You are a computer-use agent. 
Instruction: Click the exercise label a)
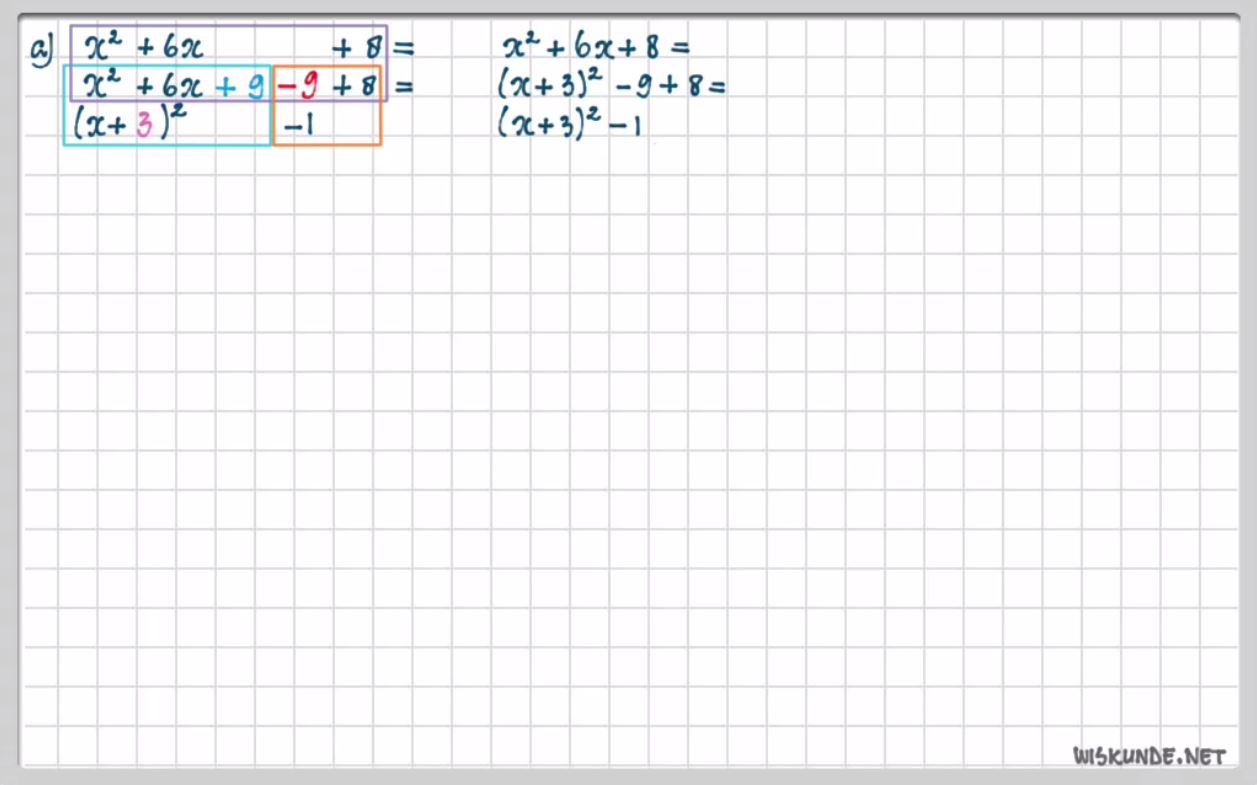coord(43,50)
